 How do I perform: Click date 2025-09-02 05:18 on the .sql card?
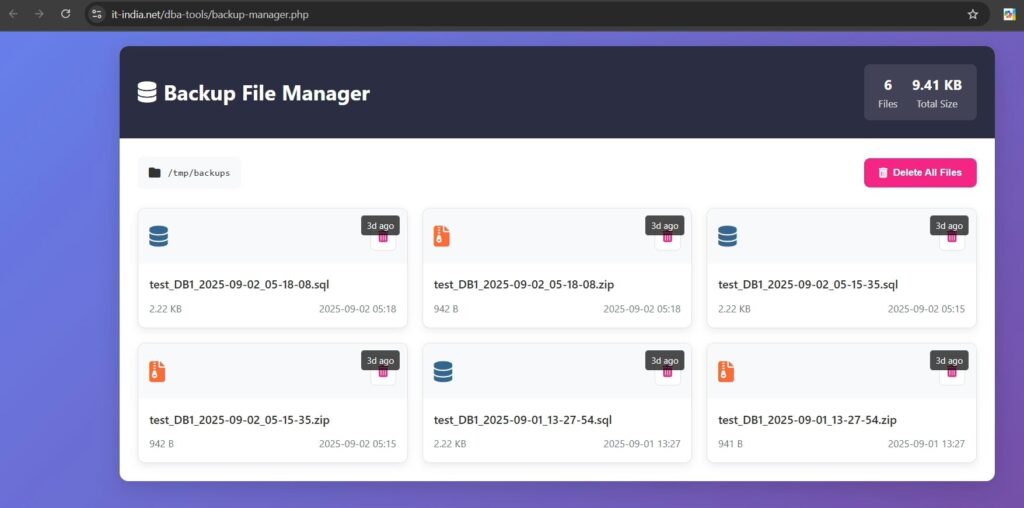(x=357, y=309)
